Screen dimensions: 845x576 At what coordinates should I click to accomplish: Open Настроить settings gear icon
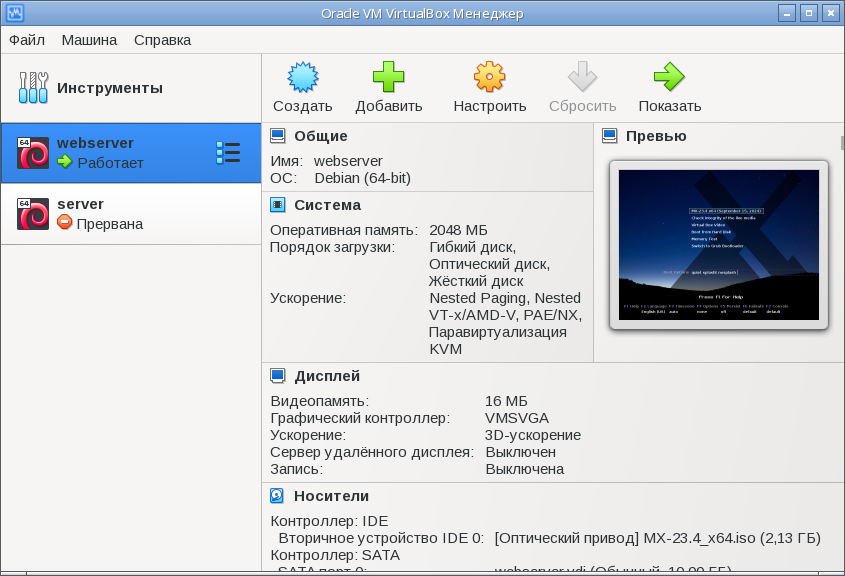click(489, 77)
